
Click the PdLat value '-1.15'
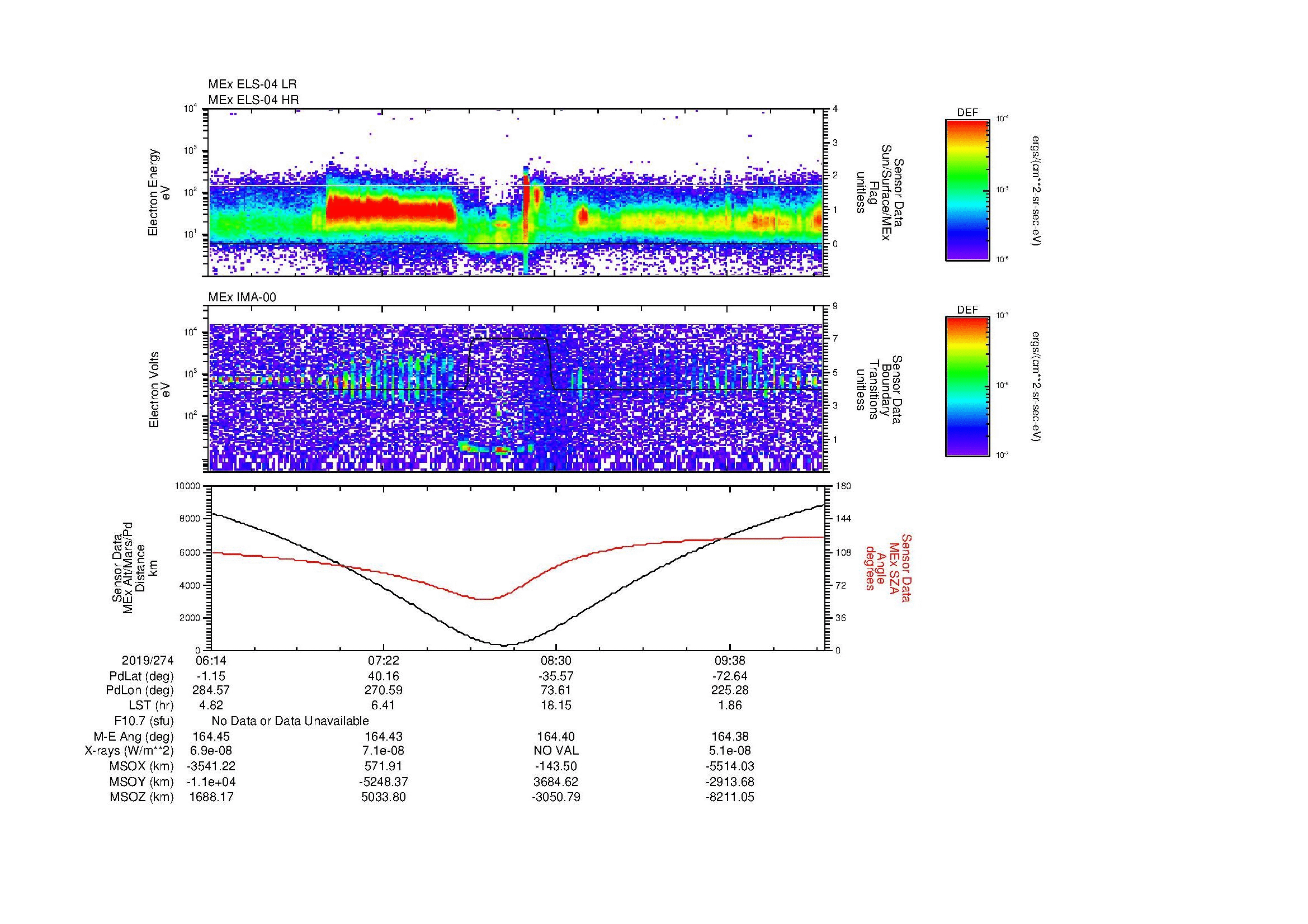click(x=211, y=676)
